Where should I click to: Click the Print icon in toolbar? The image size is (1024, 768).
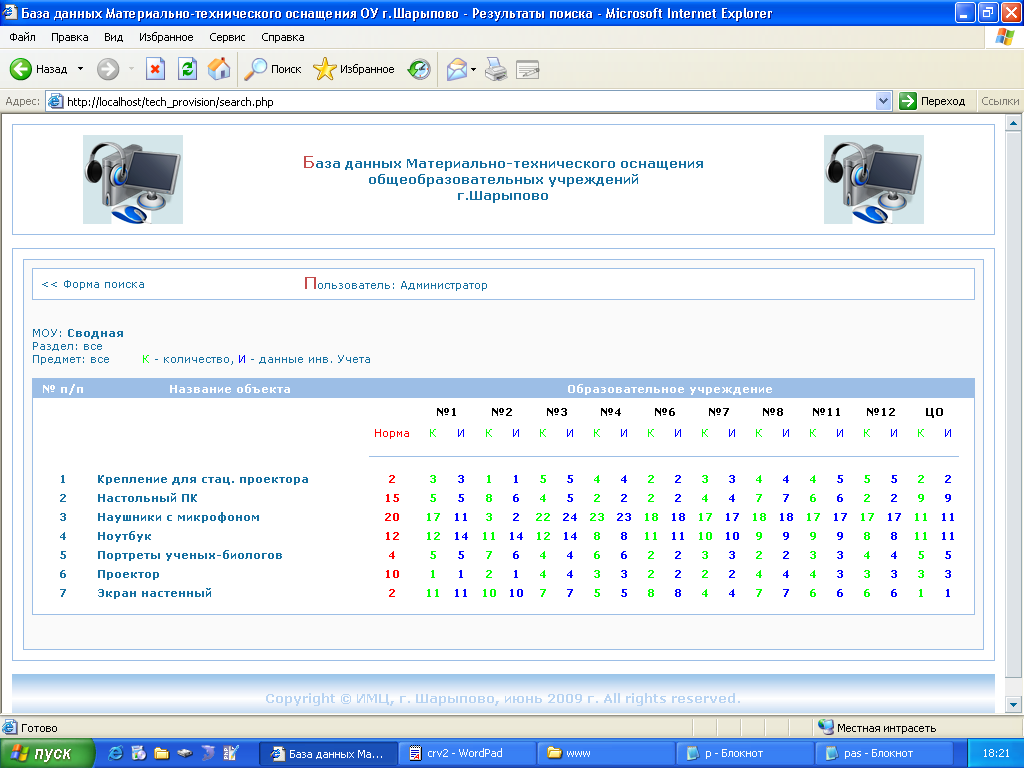(x=496, y=69)
